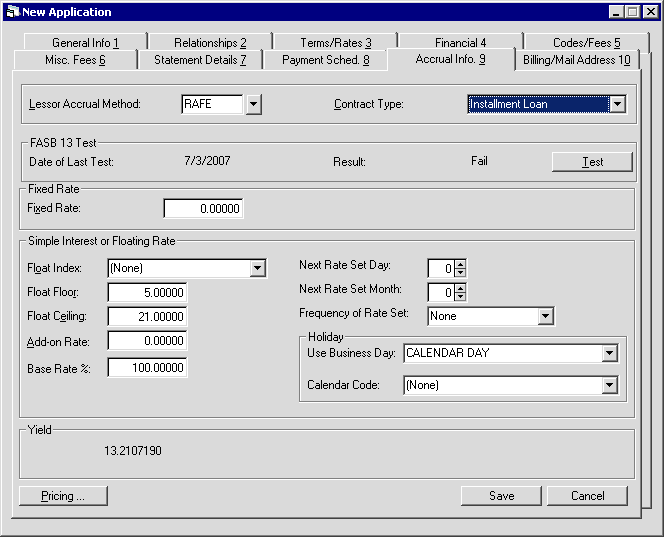This screenshot has width=664, height=537.
Task: Click the Cancel button
Action: click(587, 495)
